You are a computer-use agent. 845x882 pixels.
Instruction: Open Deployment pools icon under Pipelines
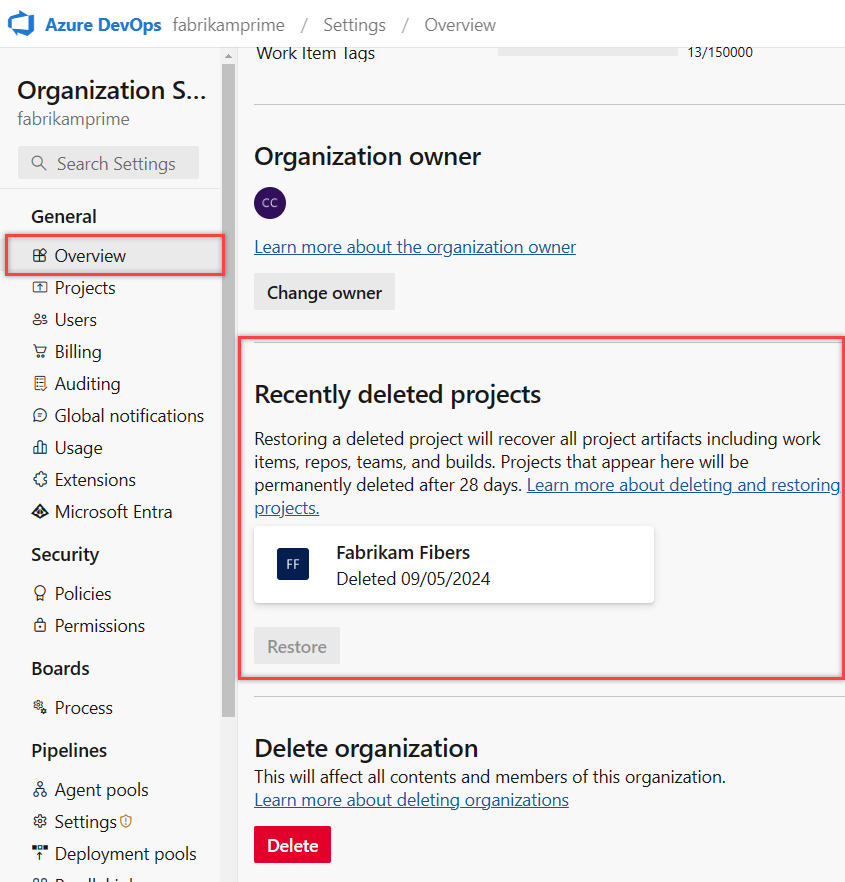pos(45,854)
